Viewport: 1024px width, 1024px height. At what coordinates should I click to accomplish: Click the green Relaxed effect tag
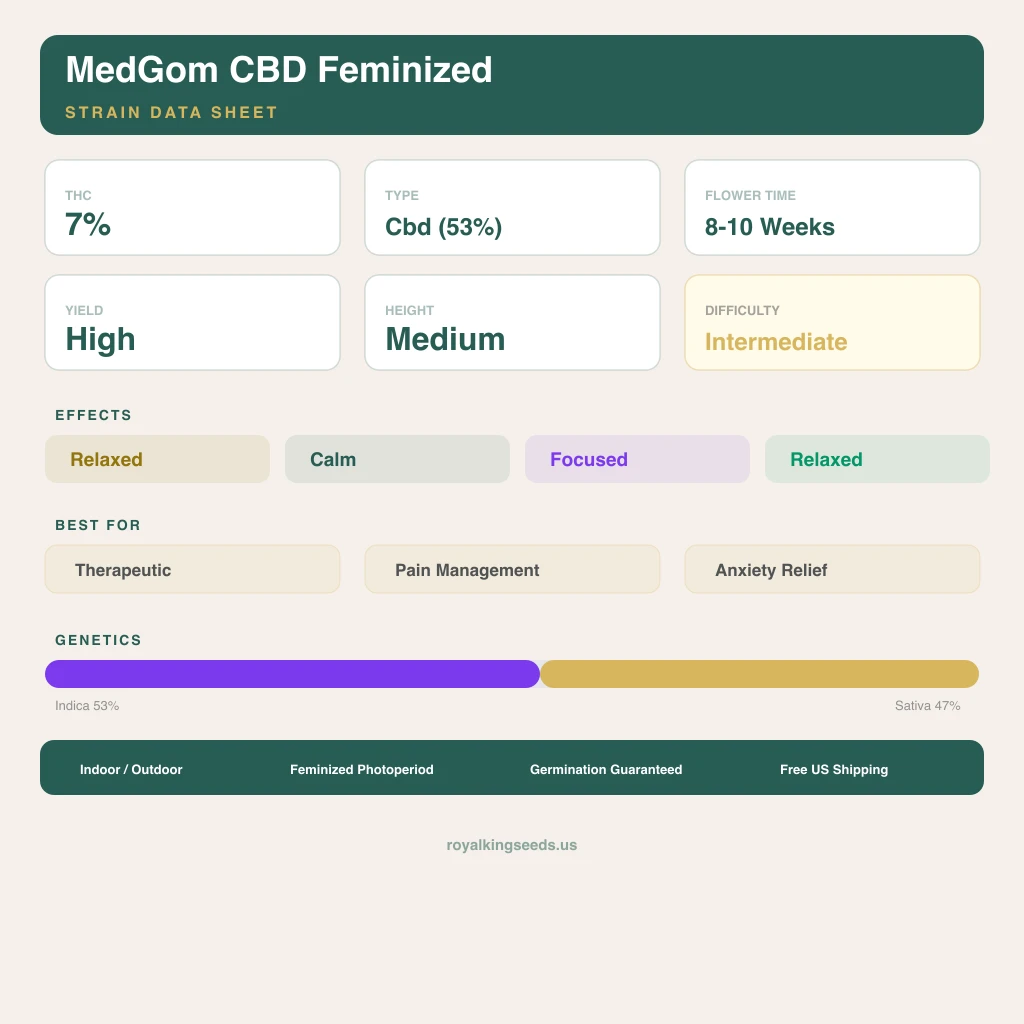point(877,459)
